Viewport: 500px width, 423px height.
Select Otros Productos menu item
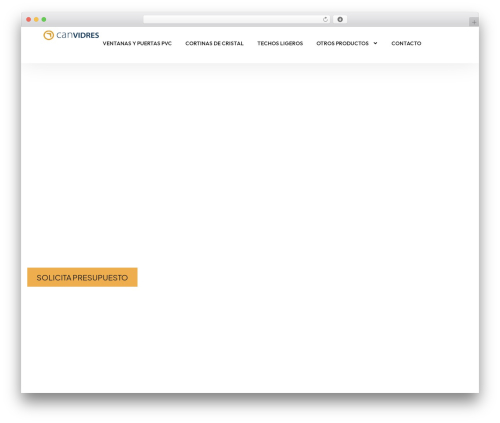point(342,43)
